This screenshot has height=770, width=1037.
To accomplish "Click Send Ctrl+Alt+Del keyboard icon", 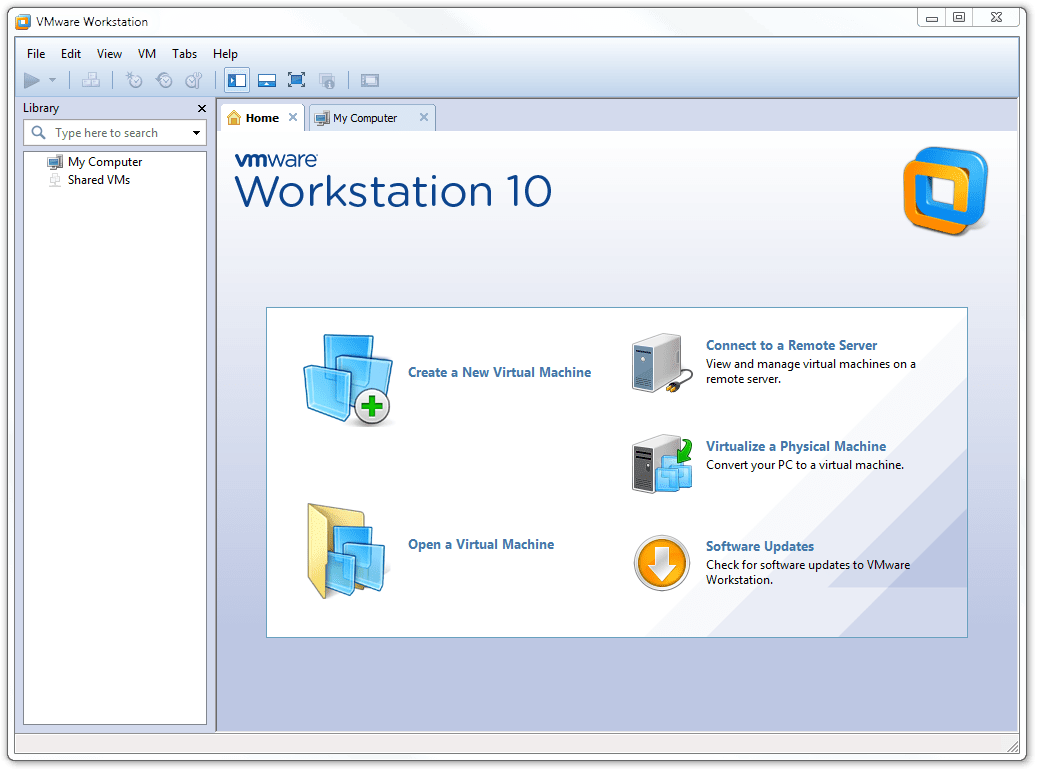I will 91,81.
